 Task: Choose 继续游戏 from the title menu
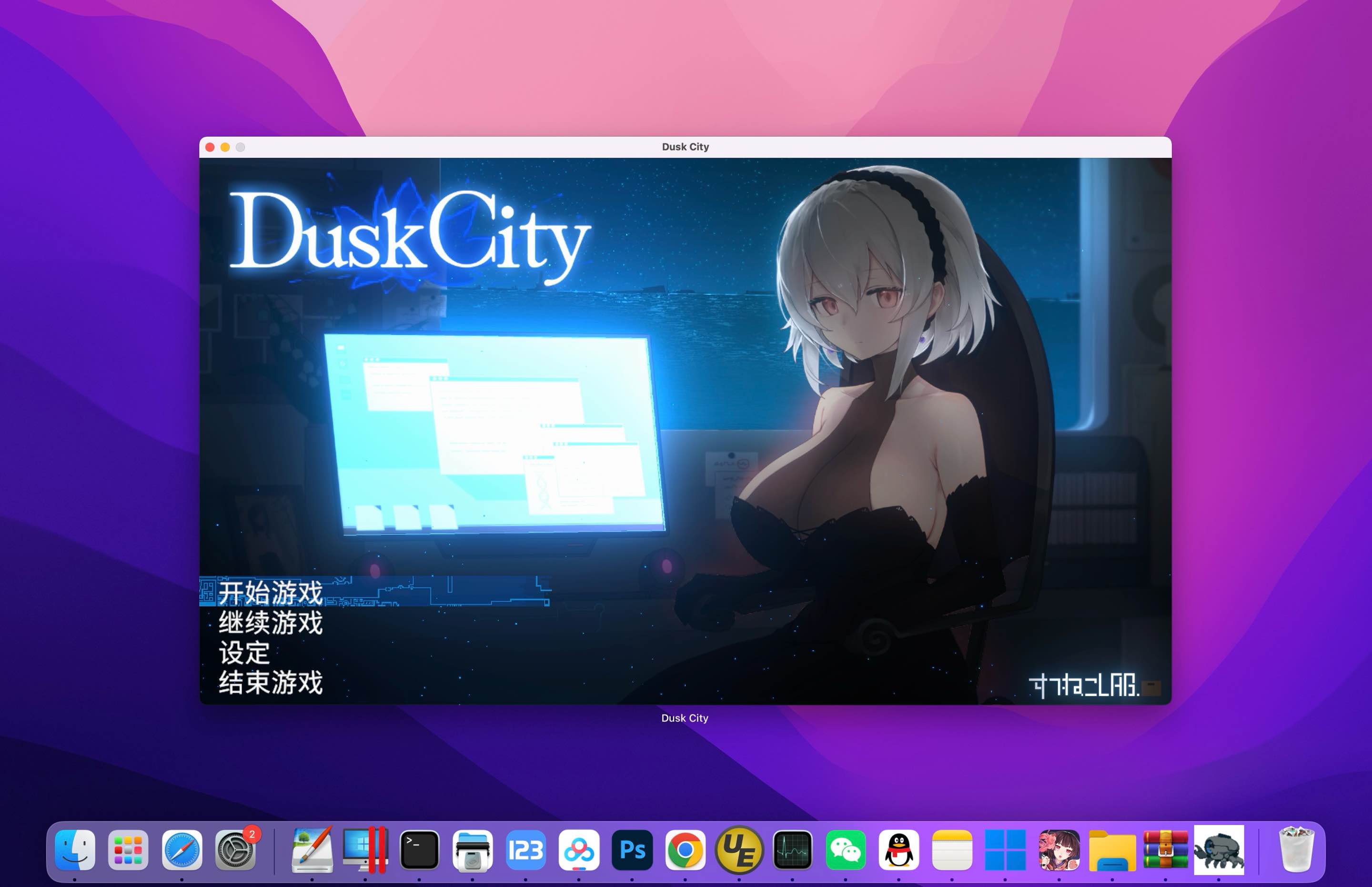click(x=270, y=623)
